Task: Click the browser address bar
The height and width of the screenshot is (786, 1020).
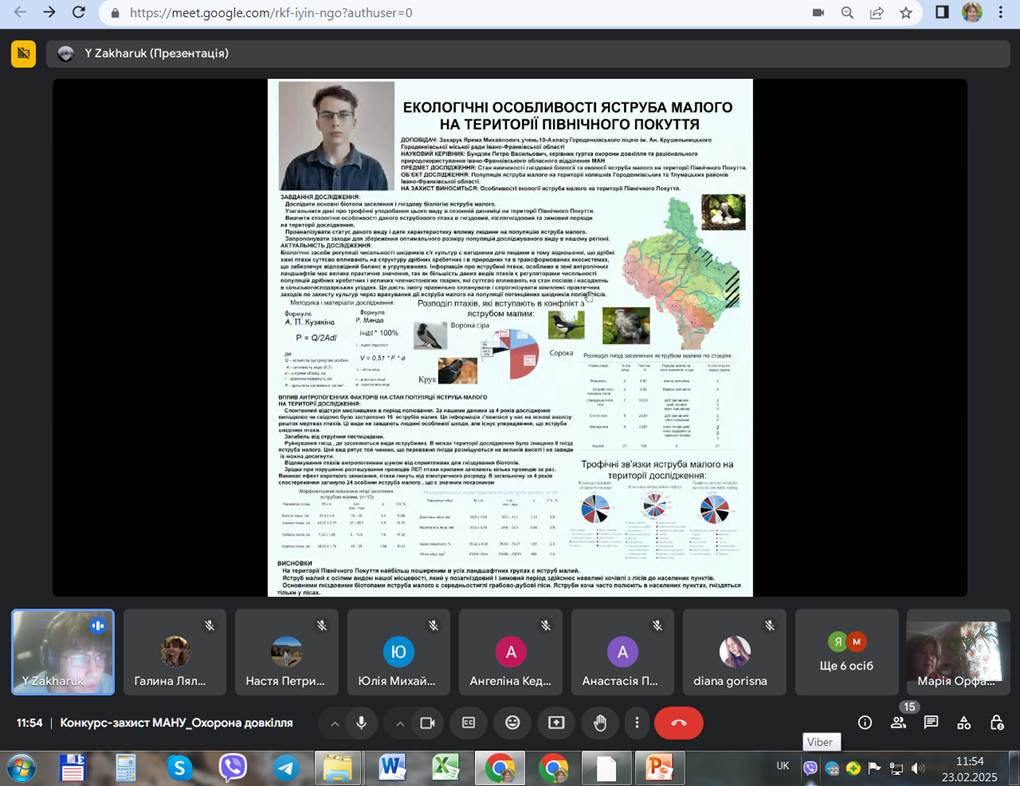Action: pos(300,15)
